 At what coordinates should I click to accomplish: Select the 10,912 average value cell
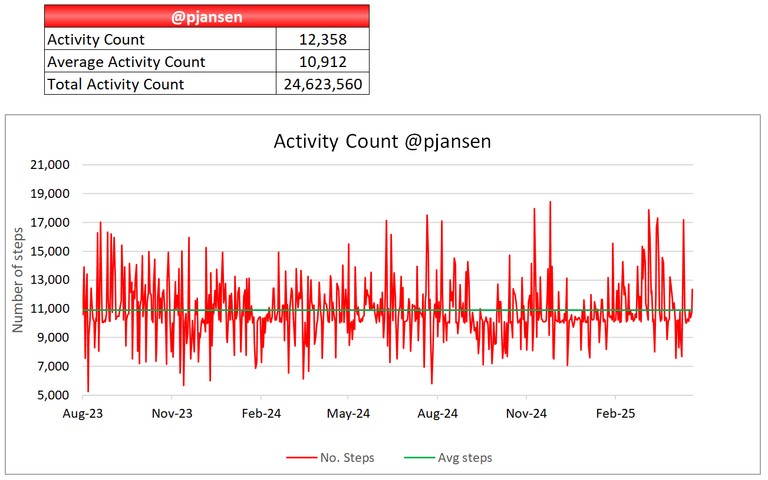[x=323, y=61]
